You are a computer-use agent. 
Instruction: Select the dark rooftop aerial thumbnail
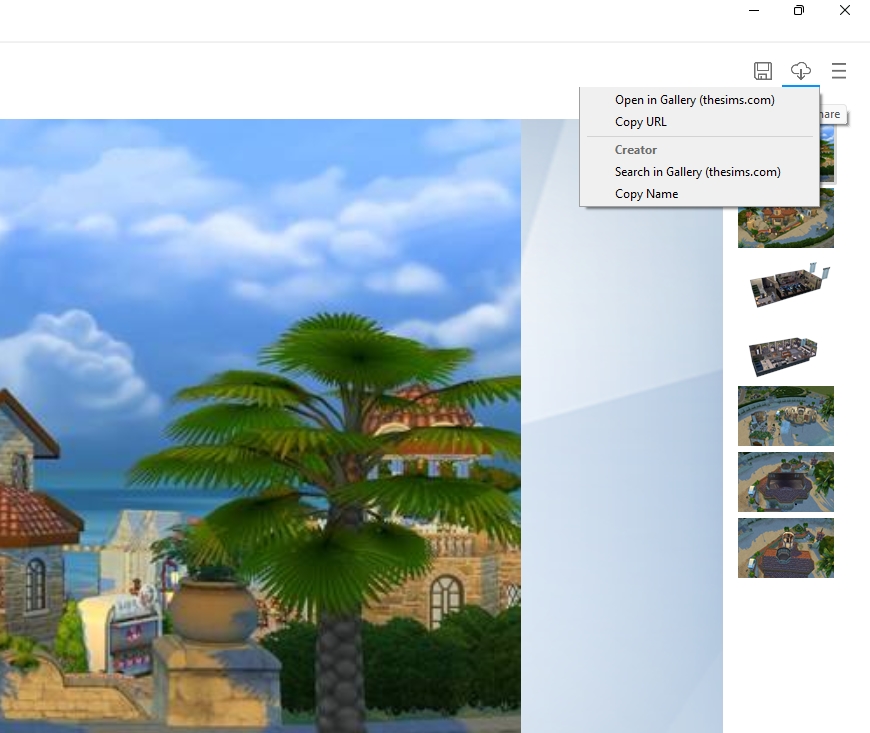[x=786, y=482]
